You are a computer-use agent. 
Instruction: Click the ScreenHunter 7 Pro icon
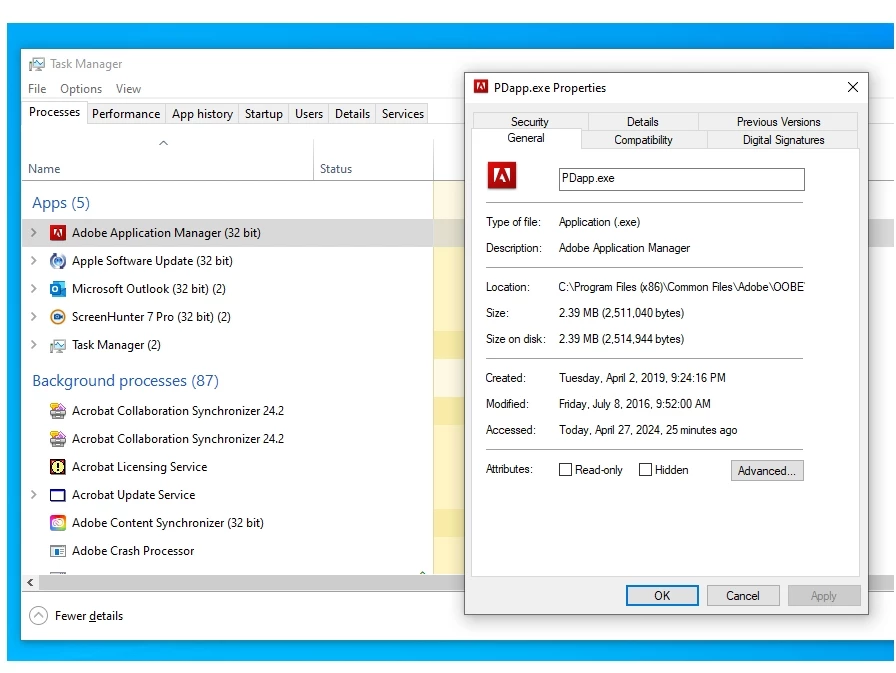point(58,317)
